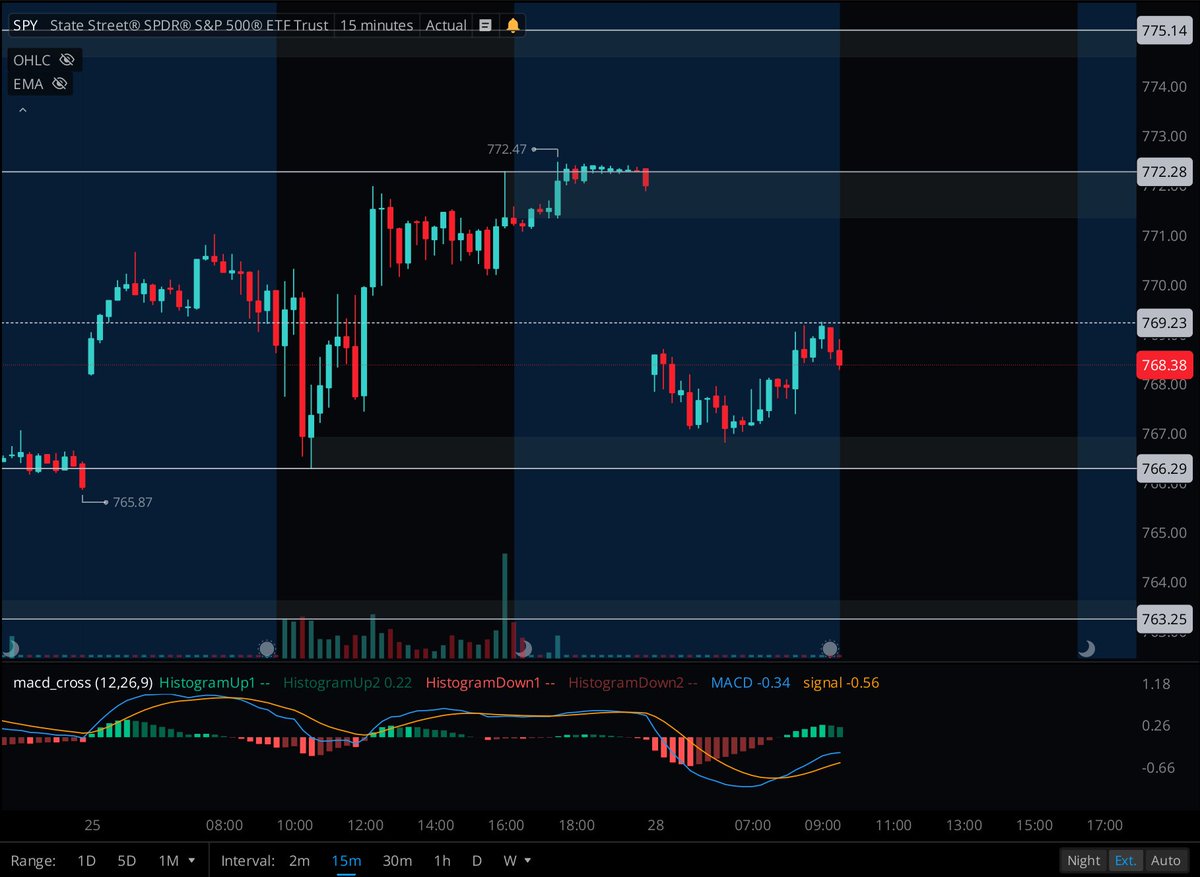The height and width of the screenshot is (877, 1200).
Task: Click the 12:00 time axis label
Action: point(366,825)
